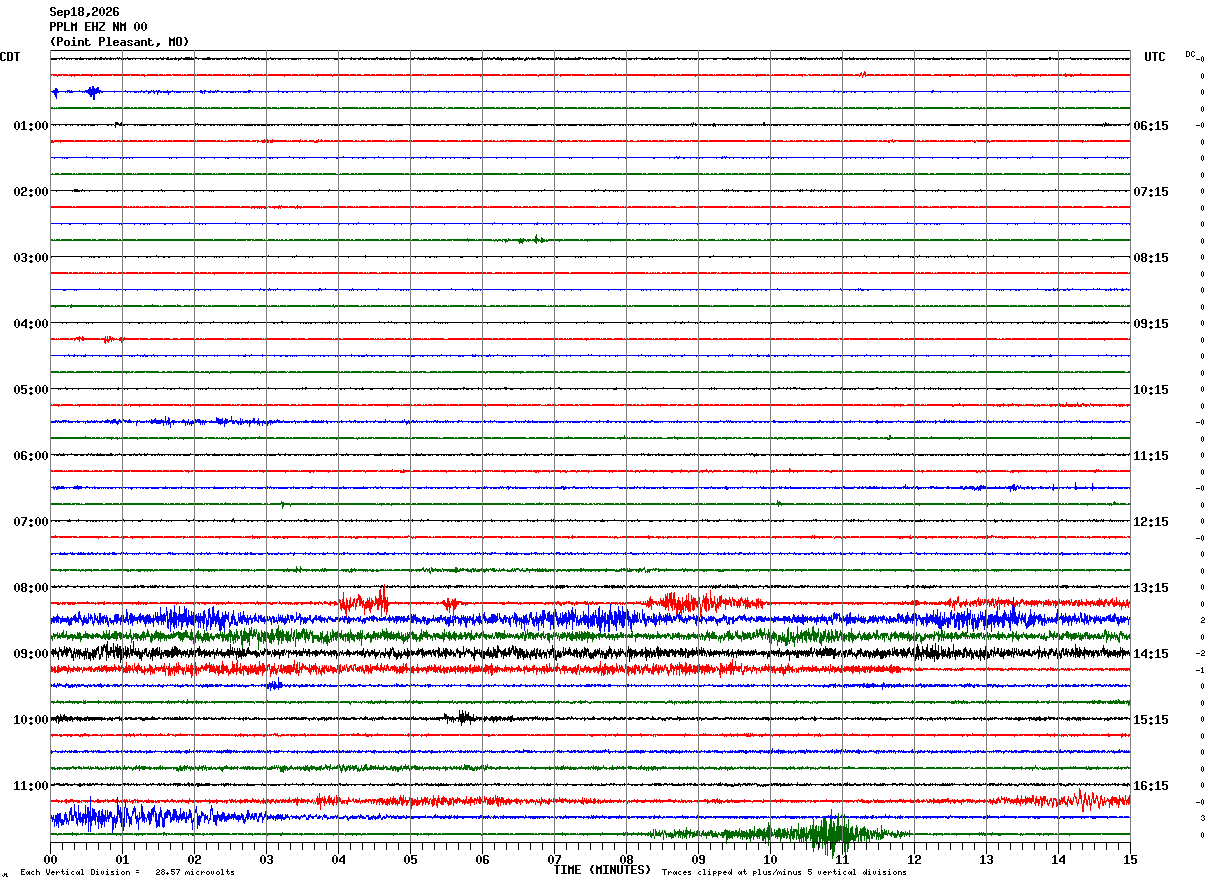This screenshot has height=886, width=1210.
Task: Select the 10 minute tick label
Action: (770, 859)
